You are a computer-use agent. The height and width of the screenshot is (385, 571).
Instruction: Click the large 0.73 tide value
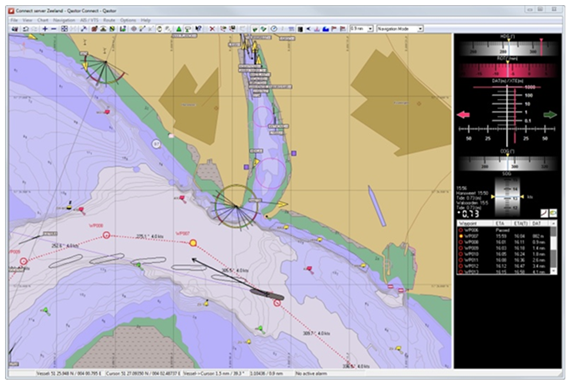pos(468,214)
